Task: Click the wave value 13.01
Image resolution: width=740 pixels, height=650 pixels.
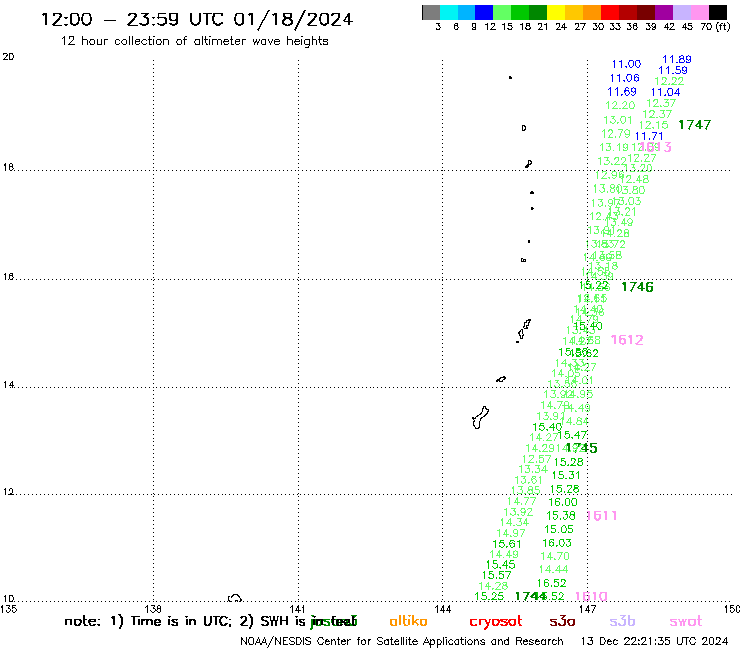Action: [618, 120]
